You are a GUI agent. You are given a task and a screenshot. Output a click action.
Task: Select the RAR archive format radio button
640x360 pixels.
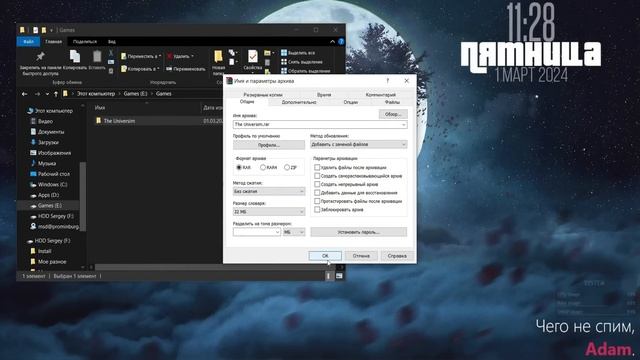click(x=239, y=167)
